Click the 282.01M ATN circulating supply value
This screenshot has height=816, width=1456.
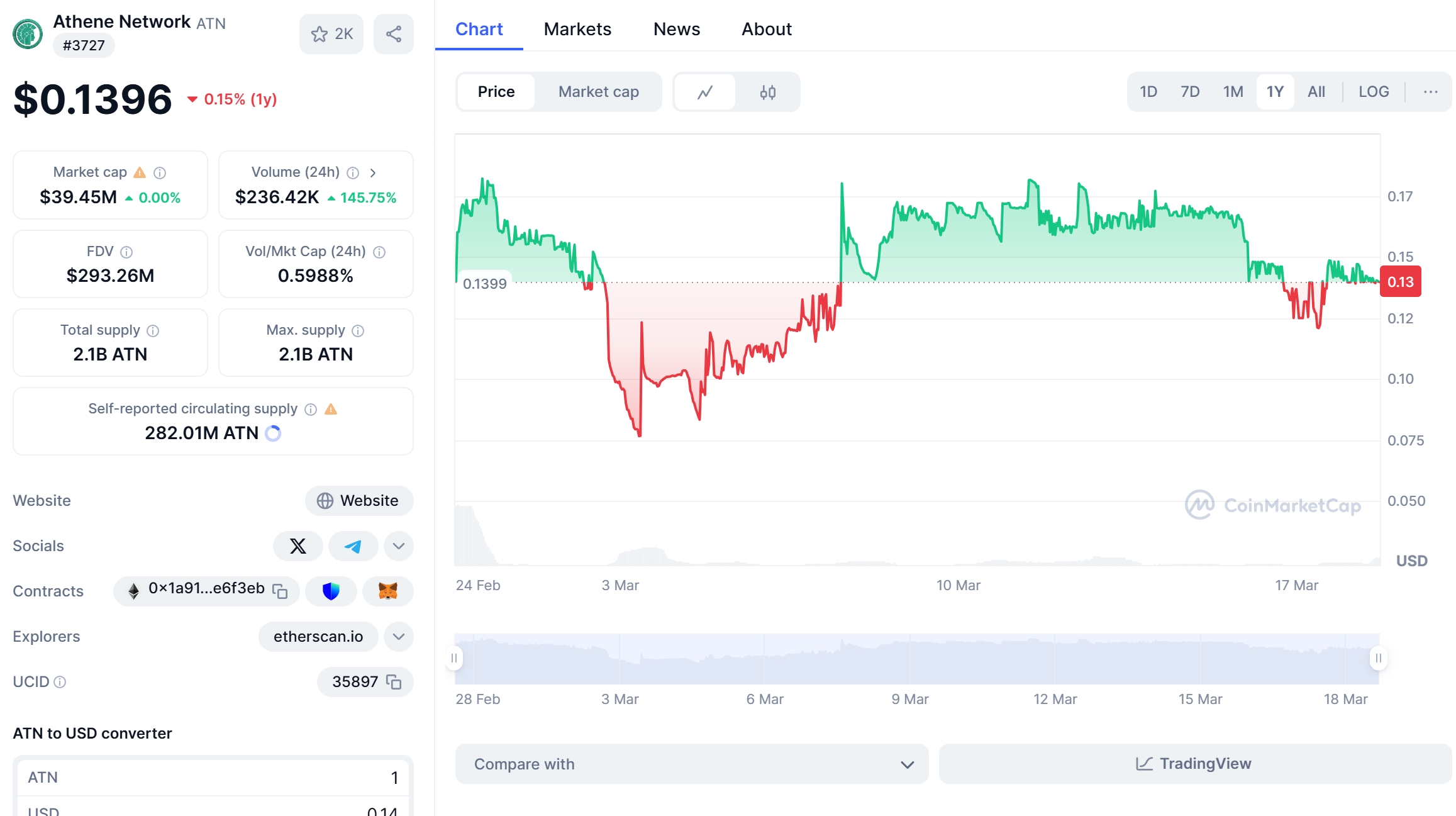click(x=202, y=433)
